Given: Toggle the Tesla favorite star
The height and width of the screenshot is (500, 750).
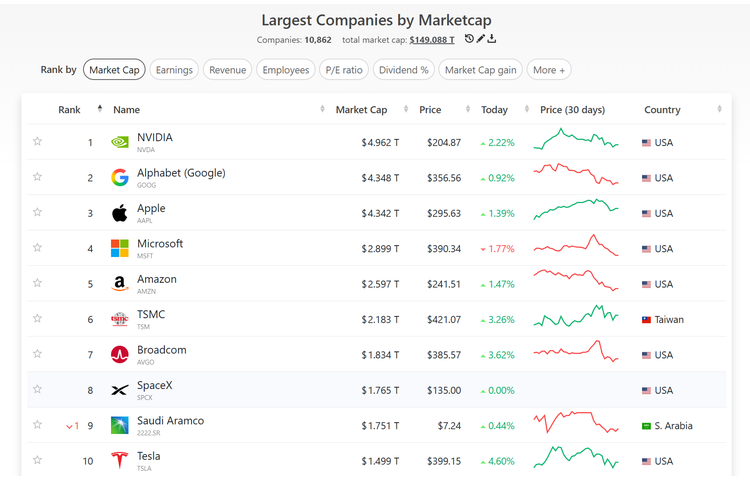Looking at the screenshot, I should coord(37,460).
